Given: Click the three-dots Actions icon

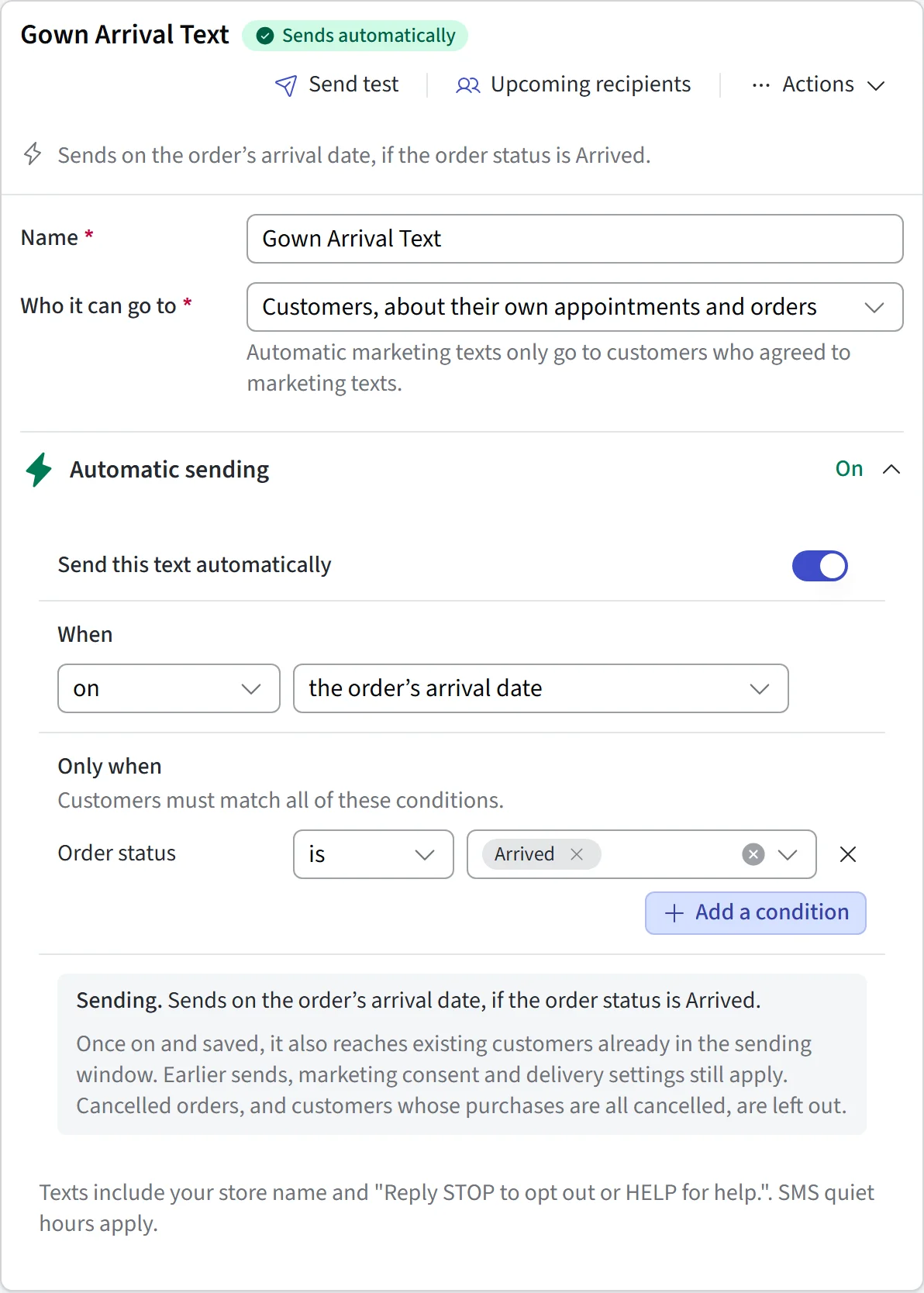Looking at the screenshot, I should click(x=761, y=85).
